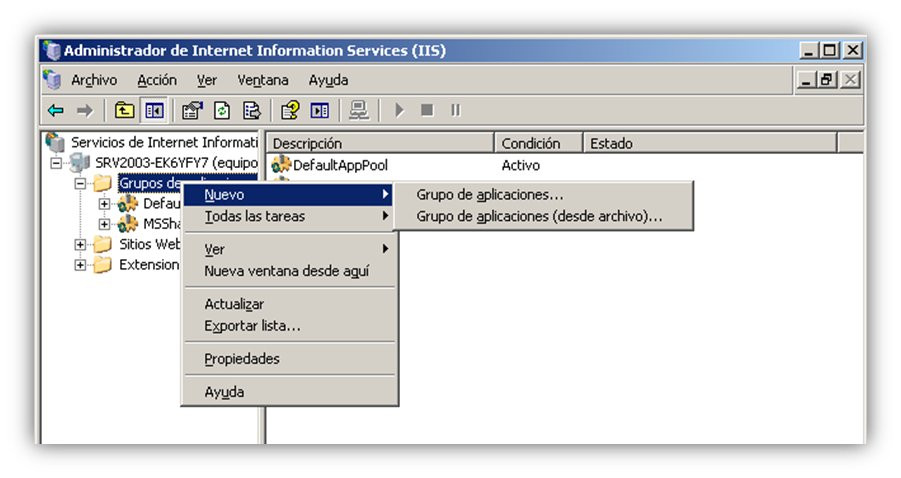Collapse the Grupos de aplicaciones node
Screen dimensions: 901x478
80,184
